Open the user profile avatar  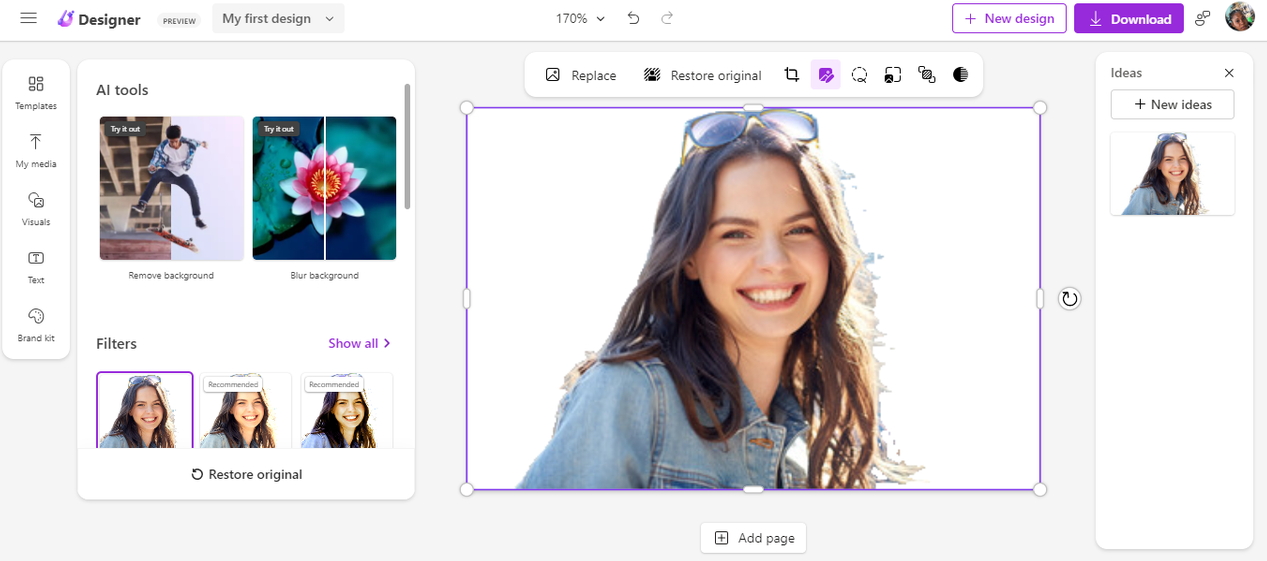click(x=1240, y=17)
